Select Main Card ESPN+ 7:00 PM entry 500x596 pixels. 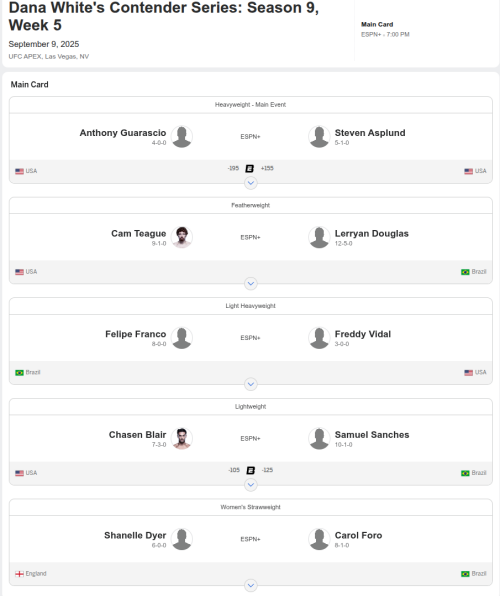tap(385, 29)
